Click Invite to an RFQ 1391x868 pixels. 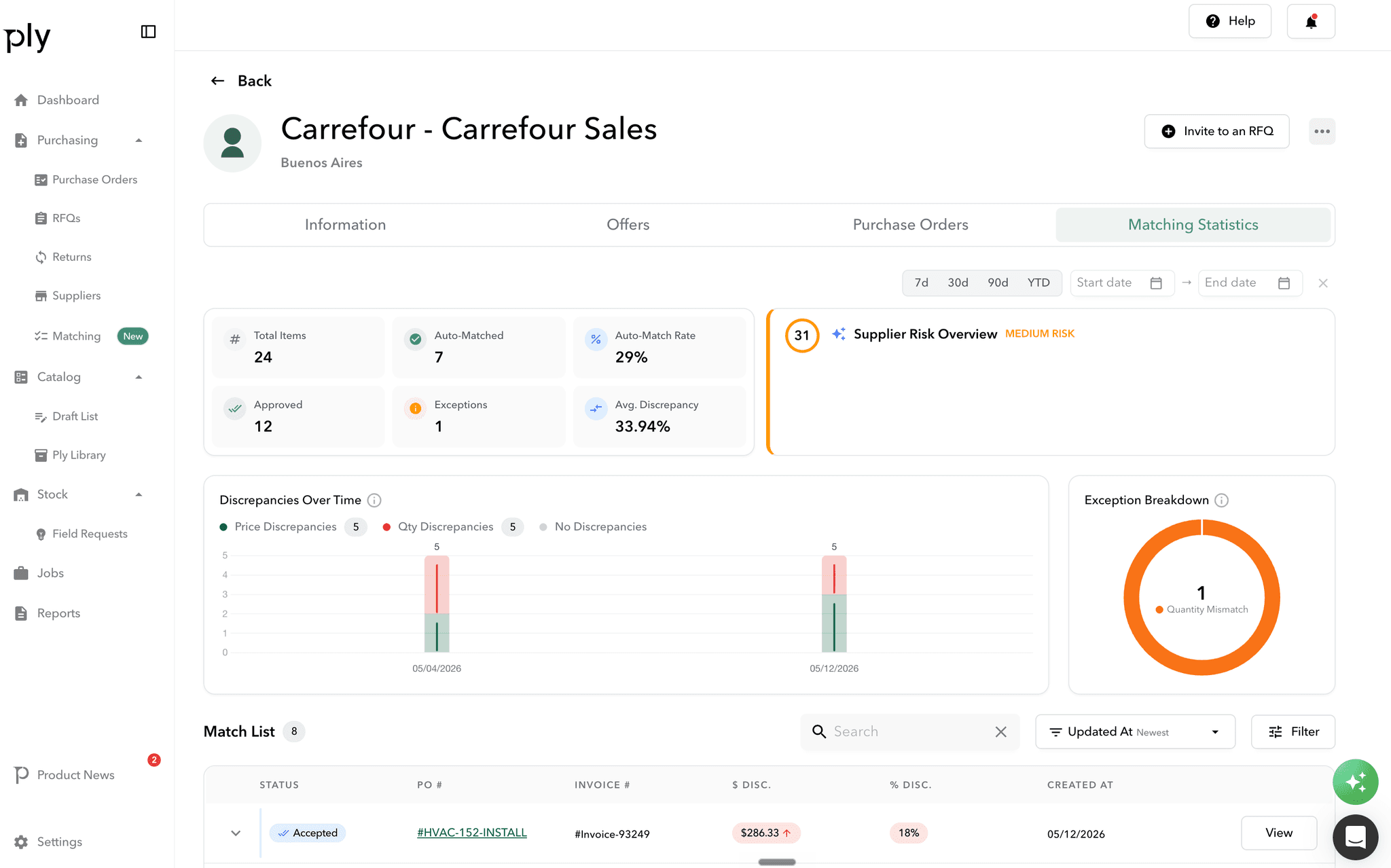[x=1216, y=131]
